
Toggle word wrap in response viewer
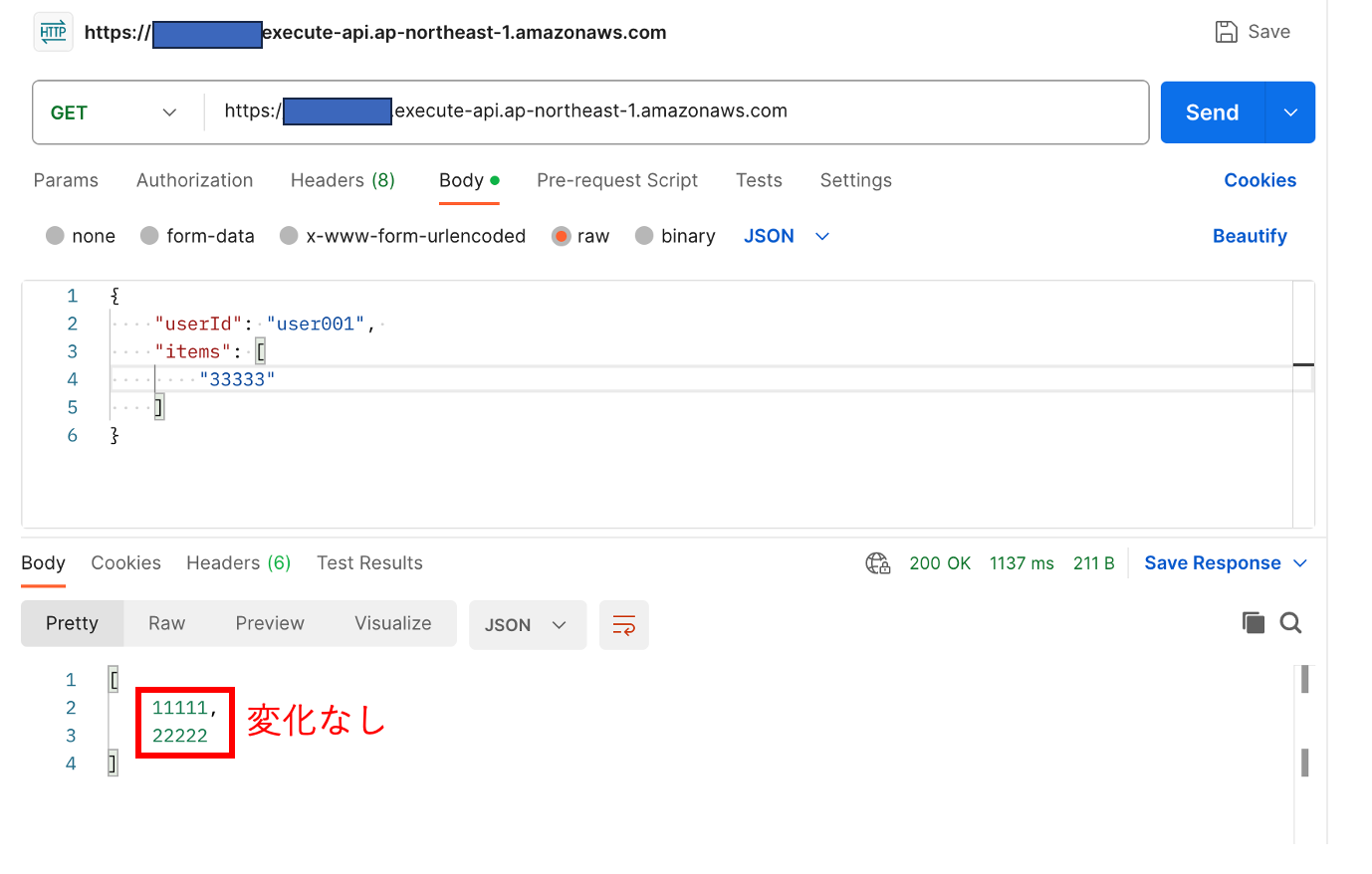(x=623, y=625)
